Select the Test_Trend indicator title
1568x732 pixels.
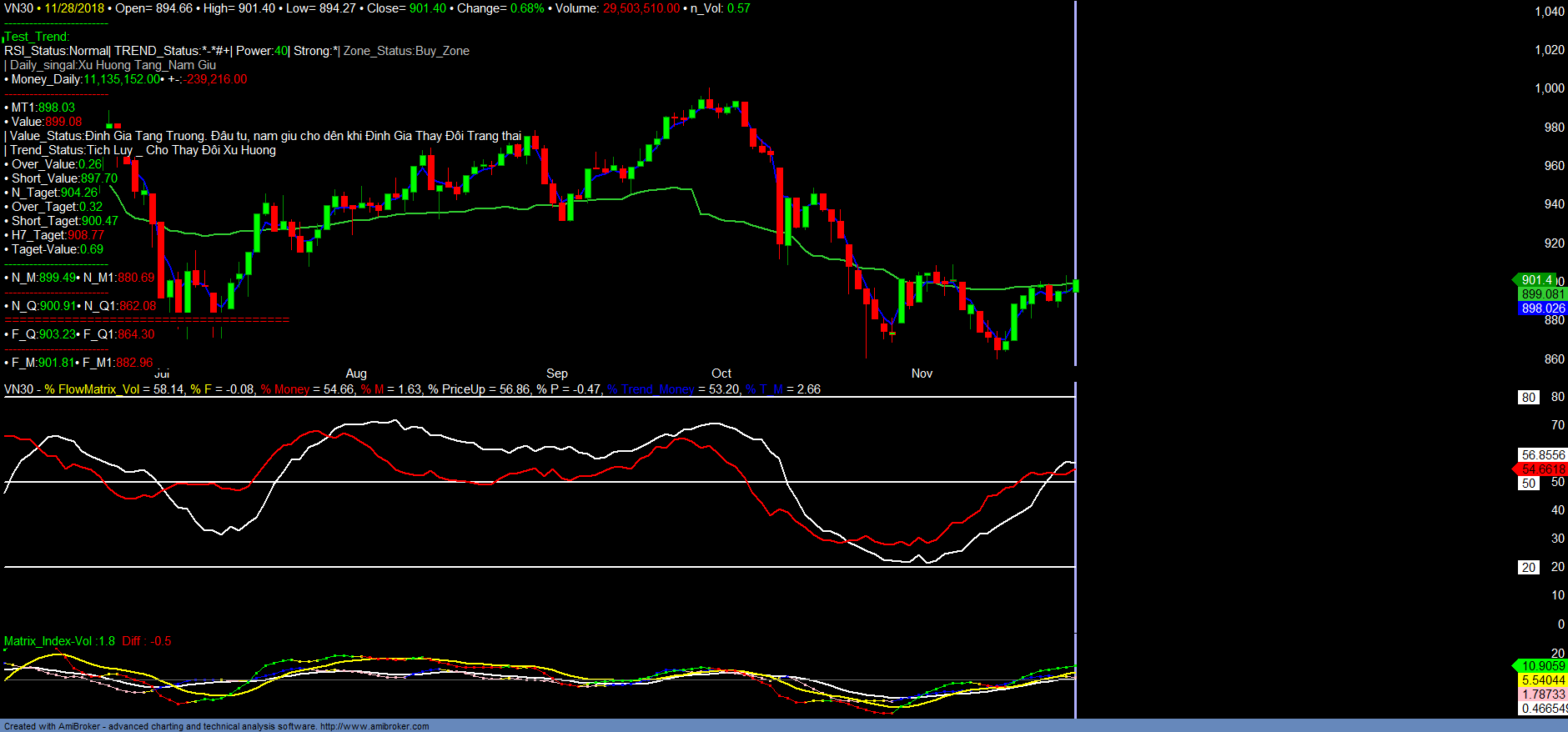37,37
